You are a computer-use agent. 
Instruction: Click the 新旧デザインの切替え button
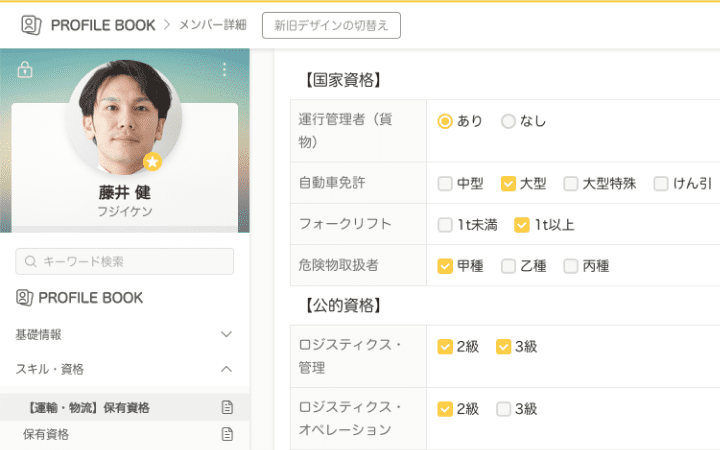pos(331,25)
